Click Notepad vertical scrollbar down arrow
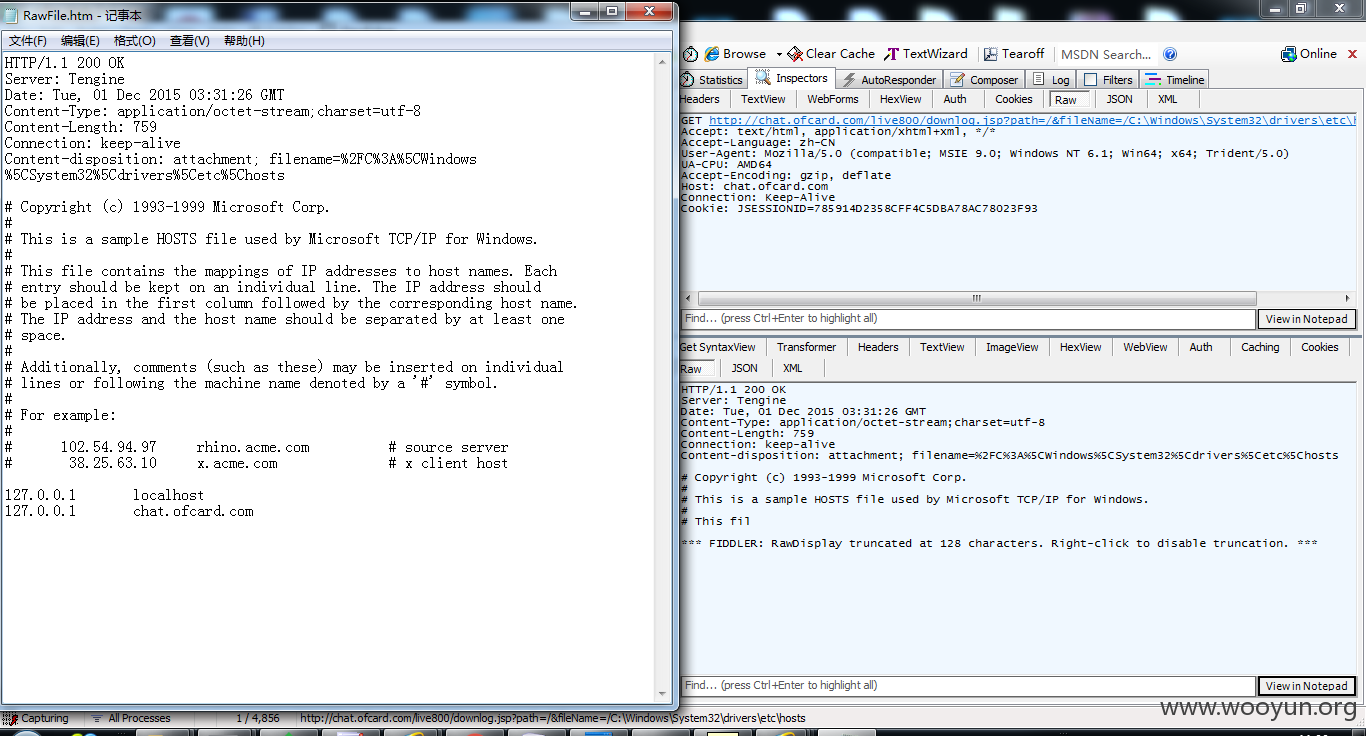The width and height of the screenshot is (1366, 736). (663, 693)
